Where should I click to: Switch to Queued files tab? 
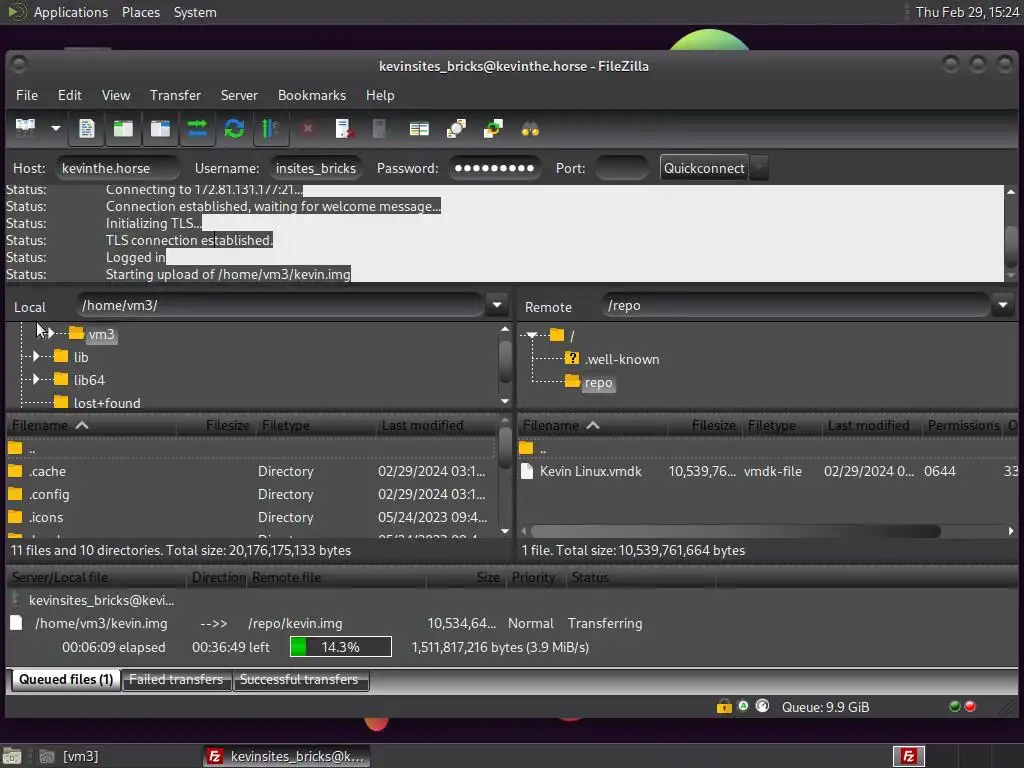coord(66,680)
